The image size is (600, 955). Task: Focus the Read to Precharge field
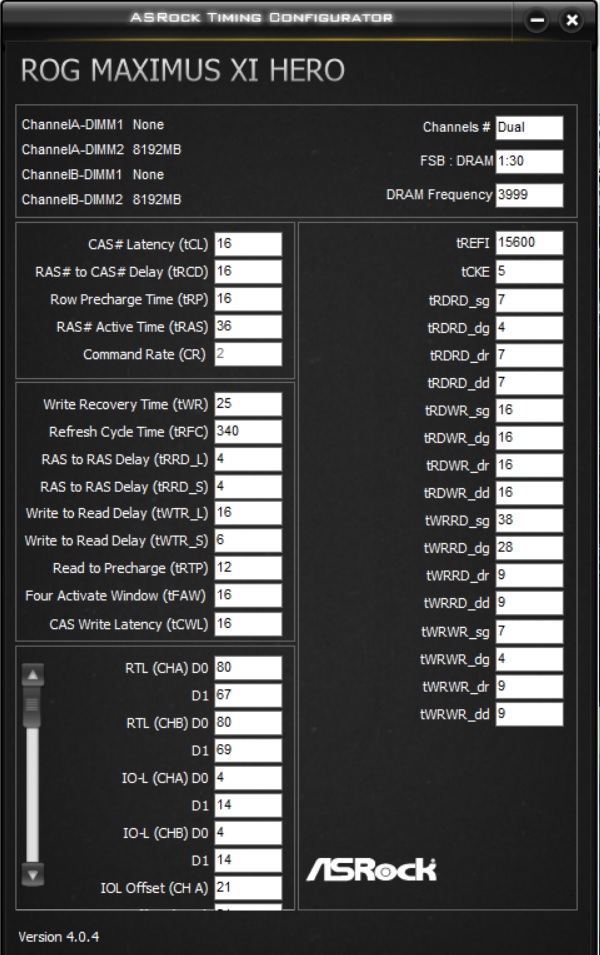click(x=248, y=568)
